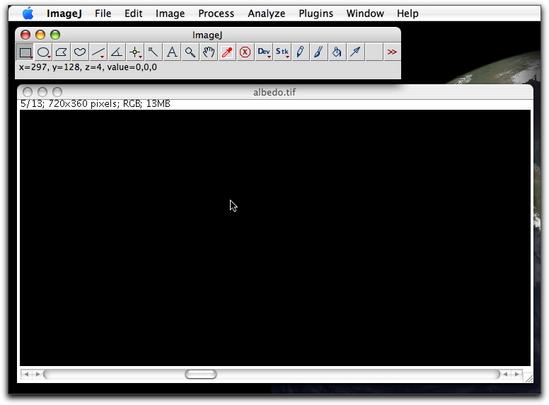The height and width of the screenshot is (405, 549).
Task: Open the Plugins menu
Action: pyautogui.click(x=316, y=13)
